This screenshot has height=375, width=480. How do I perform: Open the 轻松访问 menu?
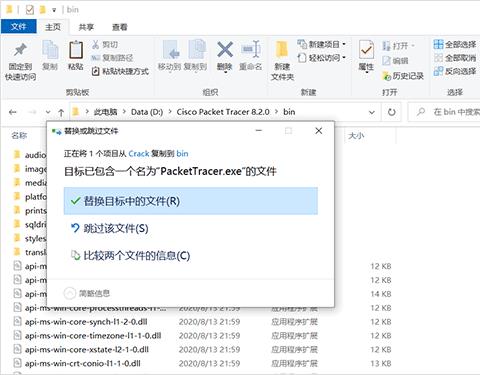[x=322, y=58]
